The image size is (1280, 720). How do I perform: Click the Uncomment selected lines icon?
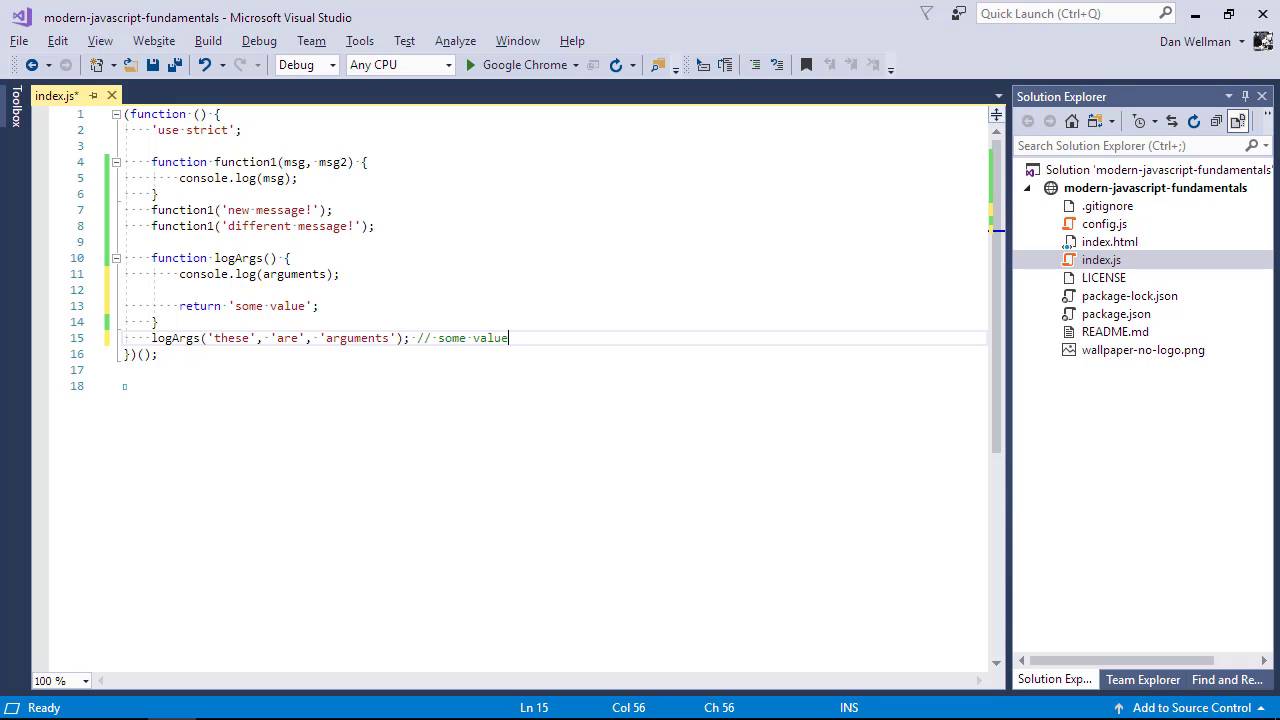777,65
